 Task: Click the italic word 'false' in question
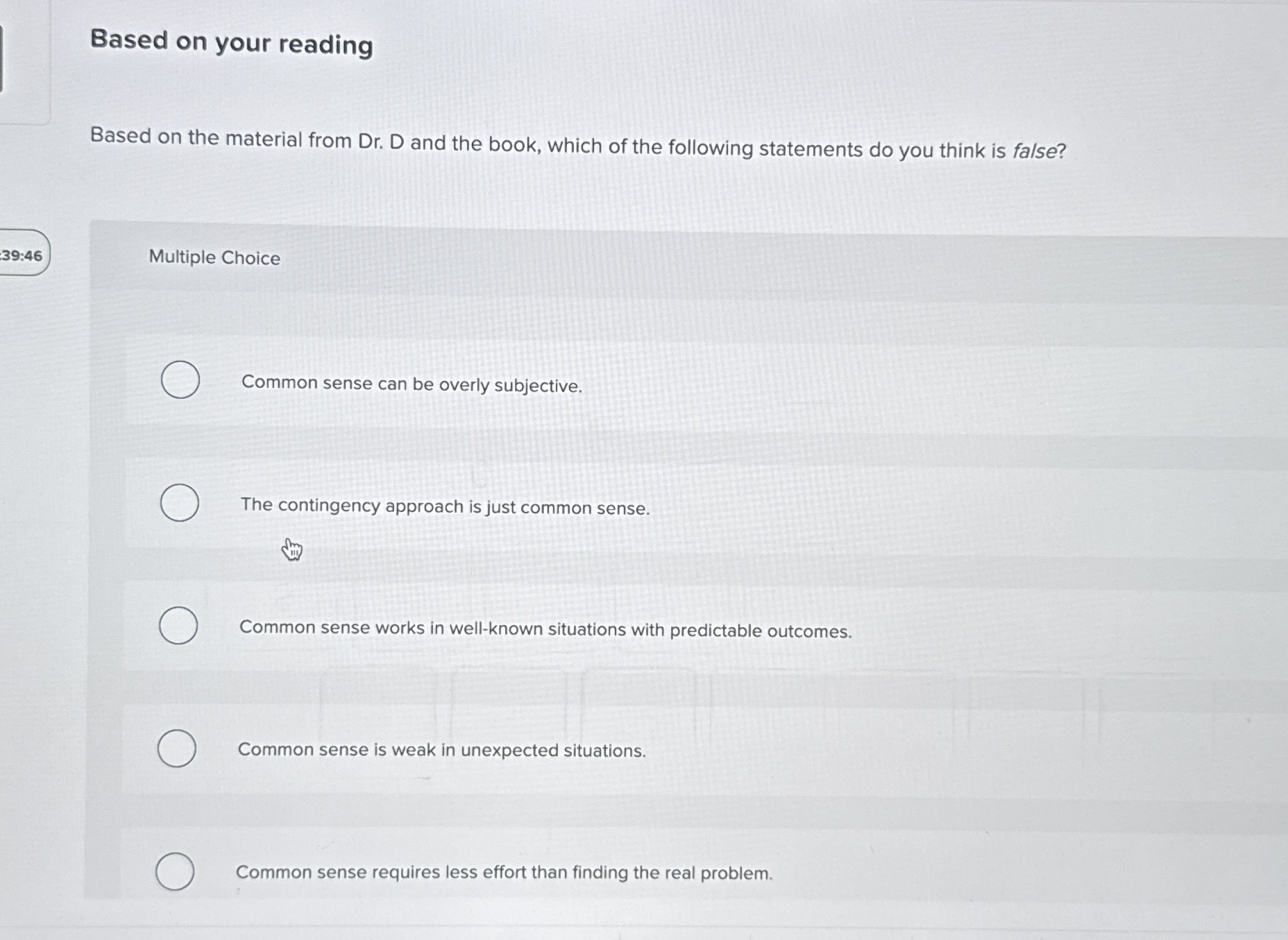point(1035,151)
